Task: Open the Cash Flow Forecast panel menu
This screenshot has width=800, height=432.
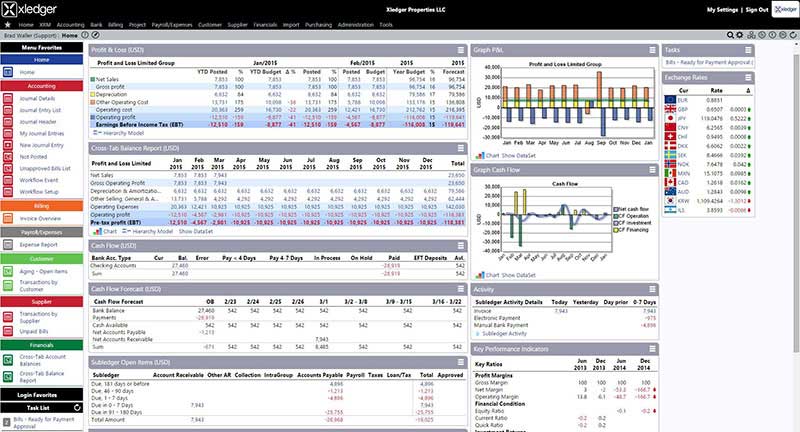Action: [461, 289]
